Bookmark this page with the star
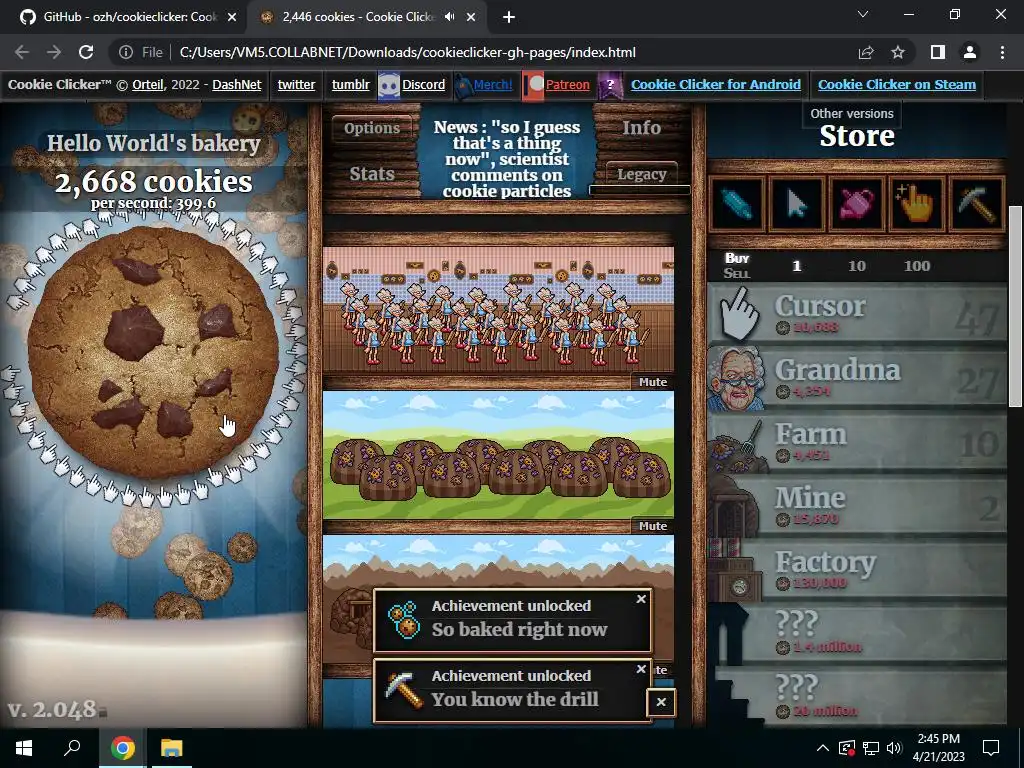This screenshot has width=1024, height=768. click(898, 52)
